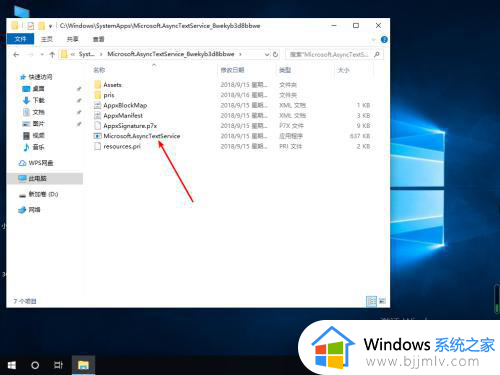Select the Assets folder name

[112, 85]
